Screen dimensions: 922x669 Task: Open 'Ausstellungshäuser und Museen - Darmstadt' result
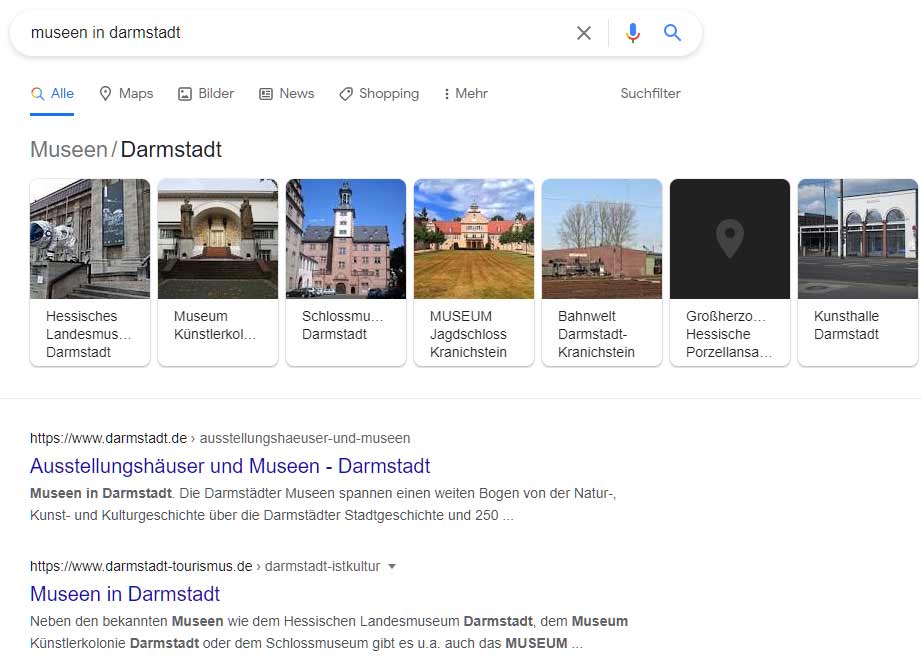click(230, 466)
